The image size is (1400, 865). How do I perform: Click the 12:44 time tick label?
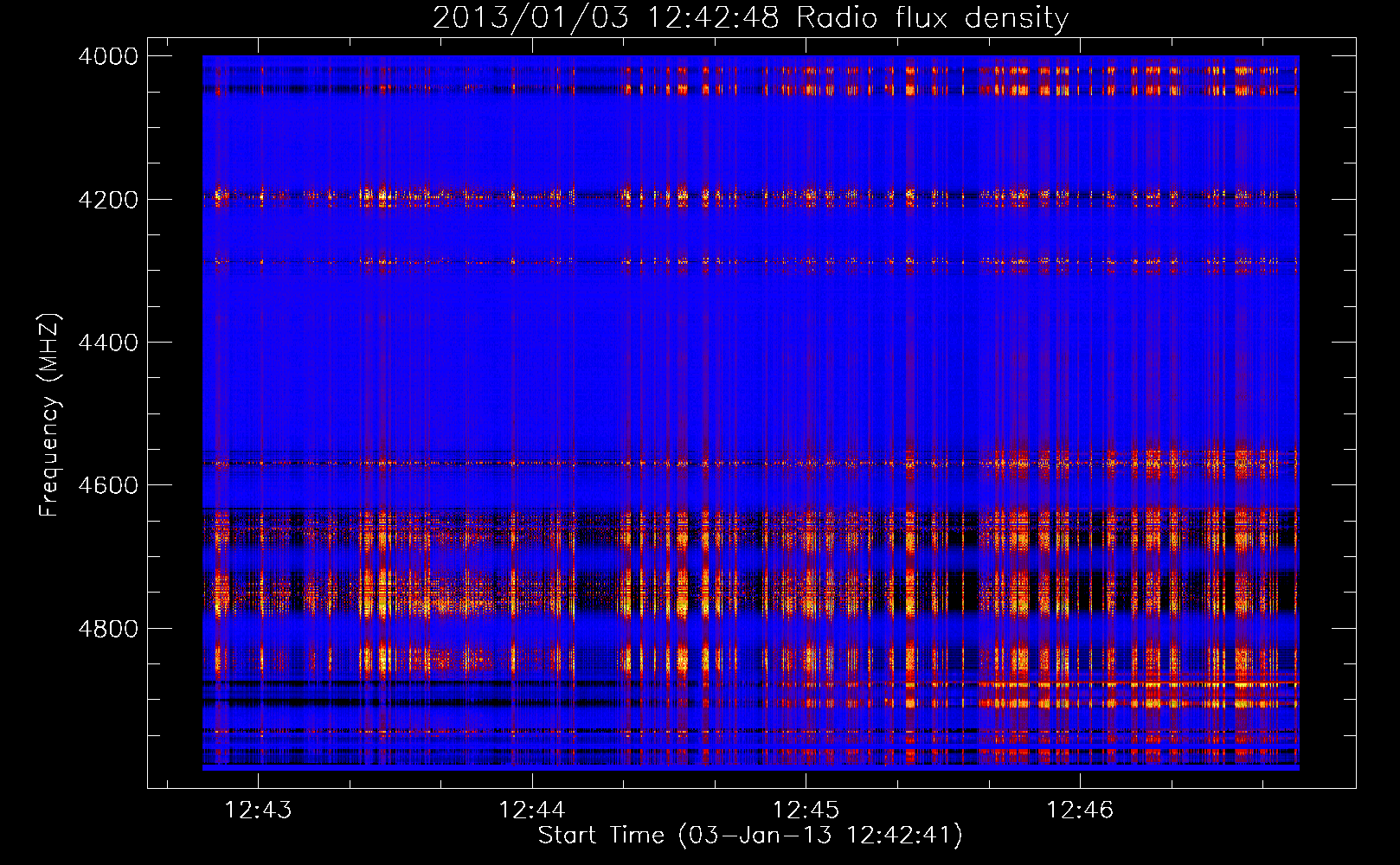pyautogui.click(x=531, y=810)
